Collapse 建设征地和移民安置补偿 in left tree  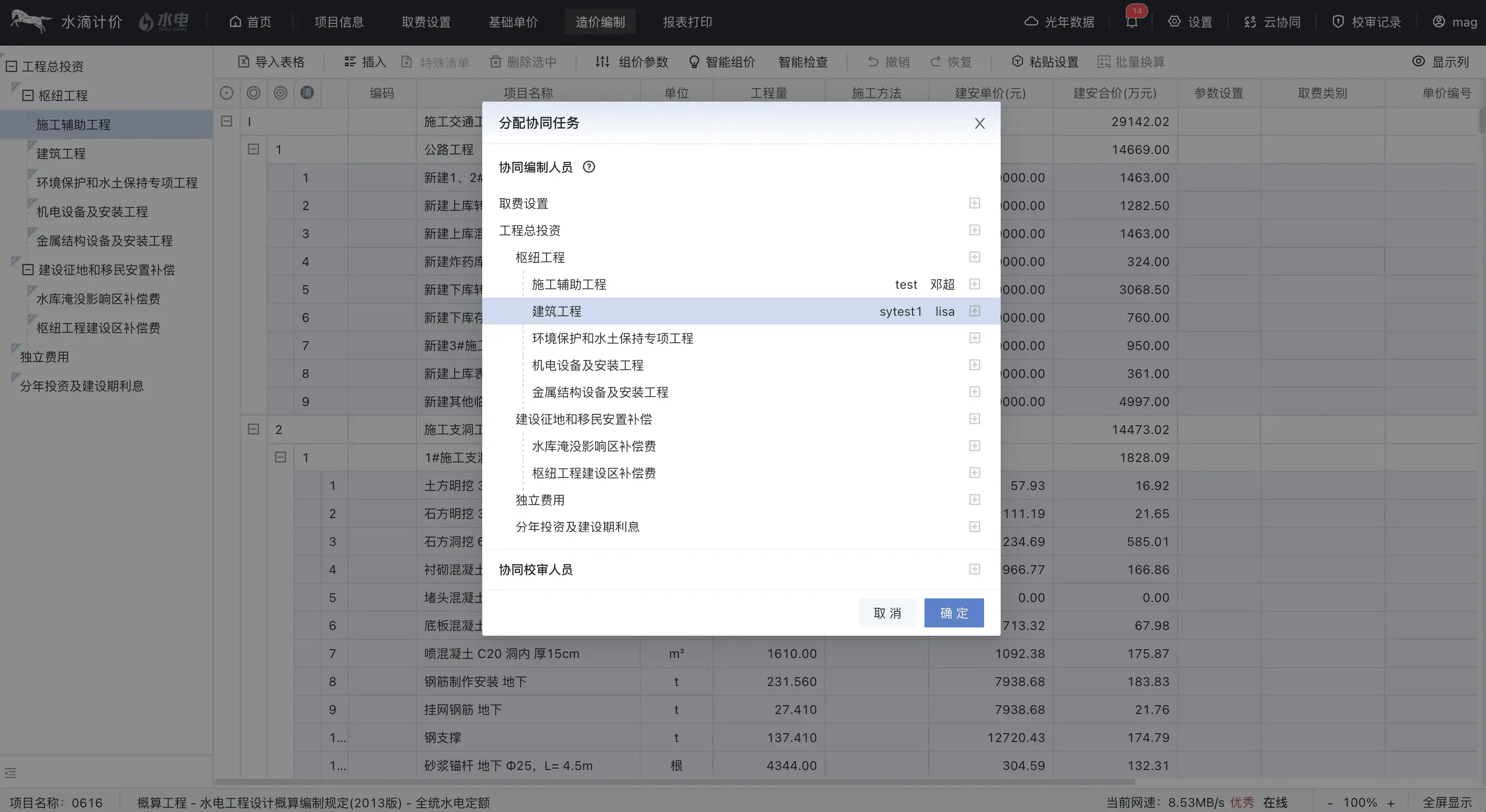point(27,269)
